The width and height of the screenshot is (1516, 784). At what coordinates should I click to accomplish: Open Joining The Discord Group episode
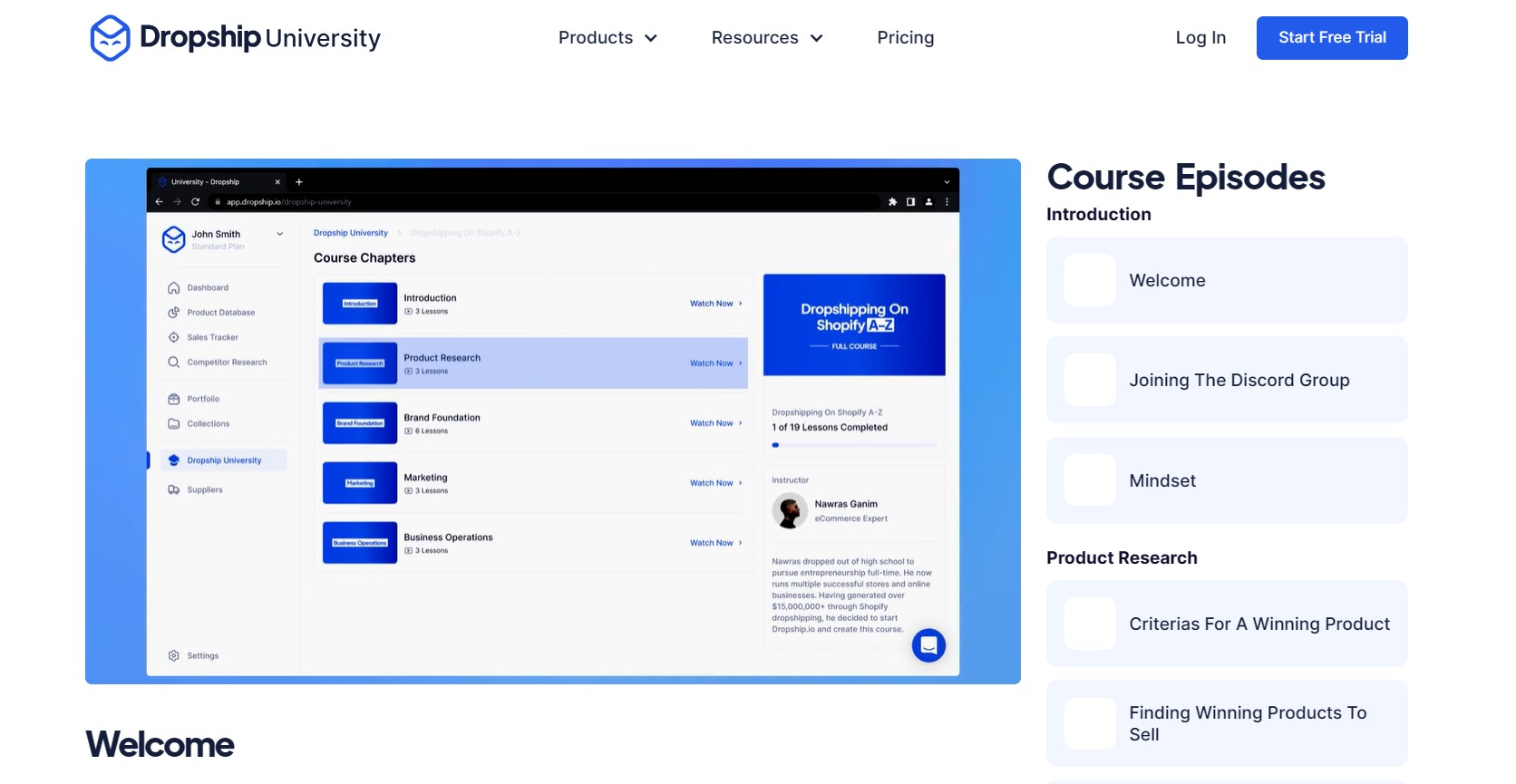[x=1227, y=380]
